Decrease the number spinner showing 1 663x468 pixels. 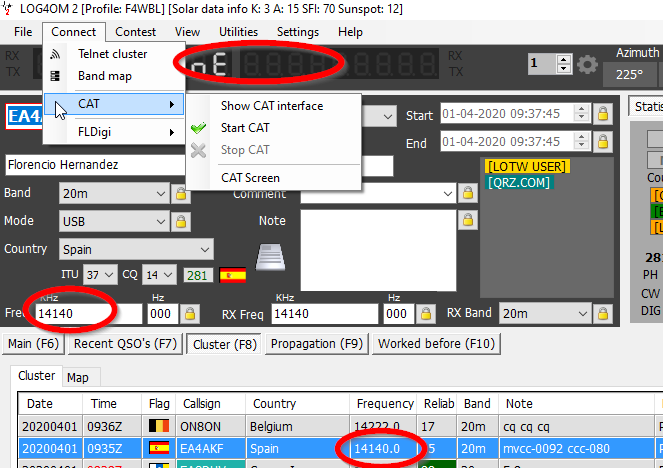(x=563, y=69)
